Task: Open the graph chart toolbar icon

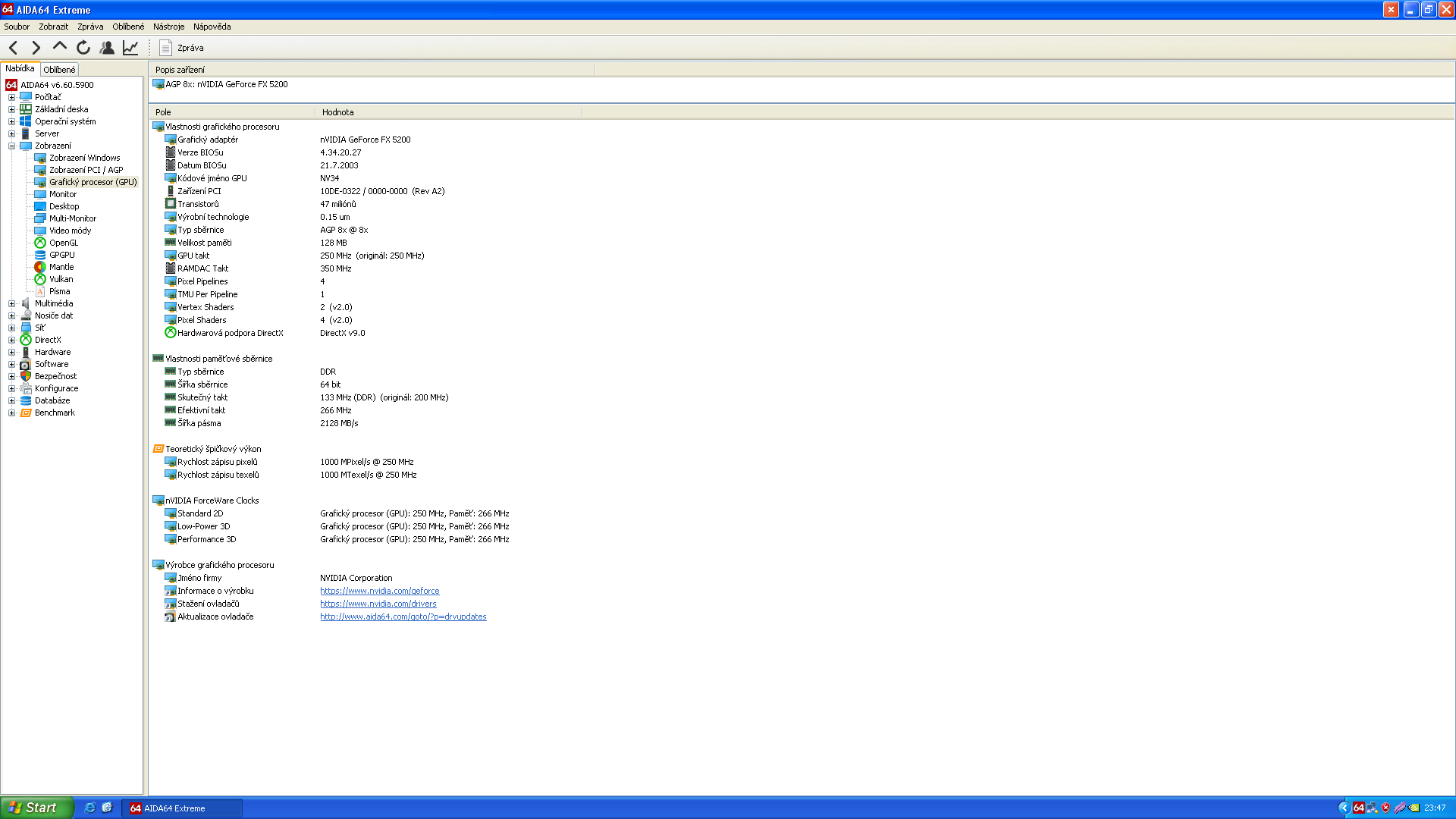Action: [130, 48]
